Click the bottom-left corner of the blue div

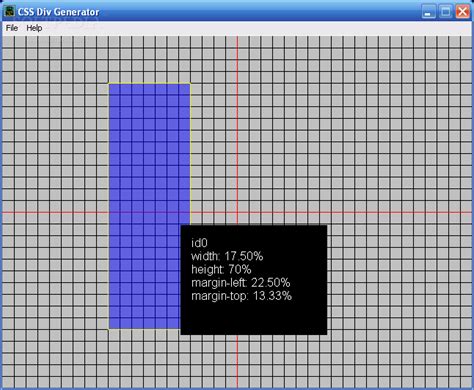pyautogui.click(x=109, y=329)
